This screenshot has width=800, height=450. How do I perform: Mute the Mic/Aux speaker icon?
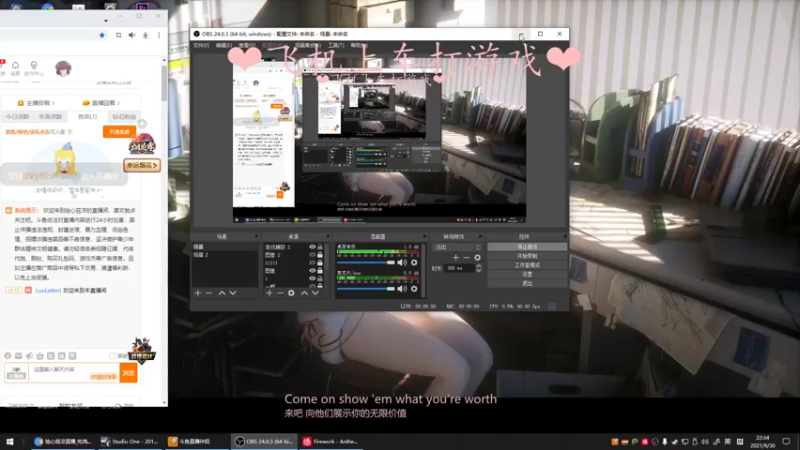click(402, 289)
